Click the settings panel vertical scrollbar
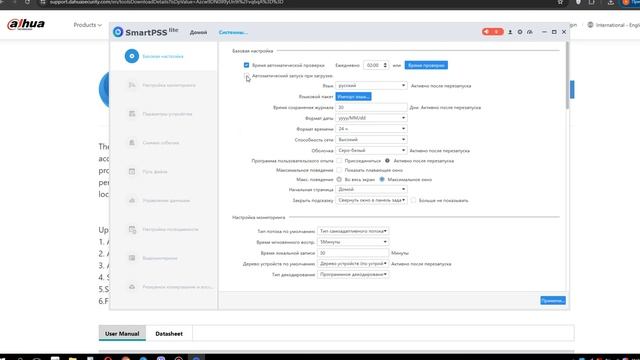This screenshot has width=640, height=360. 567,76
